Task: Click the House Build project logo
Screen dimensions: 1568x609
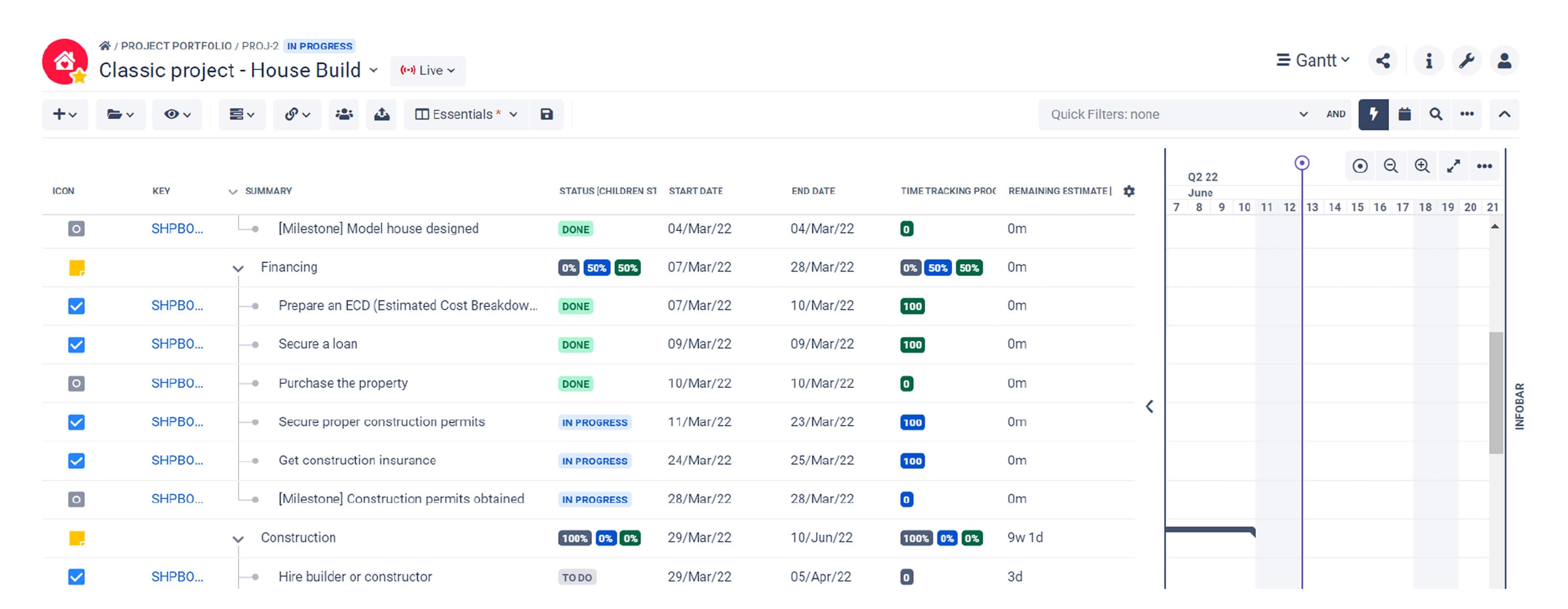Action: (65, 61)
